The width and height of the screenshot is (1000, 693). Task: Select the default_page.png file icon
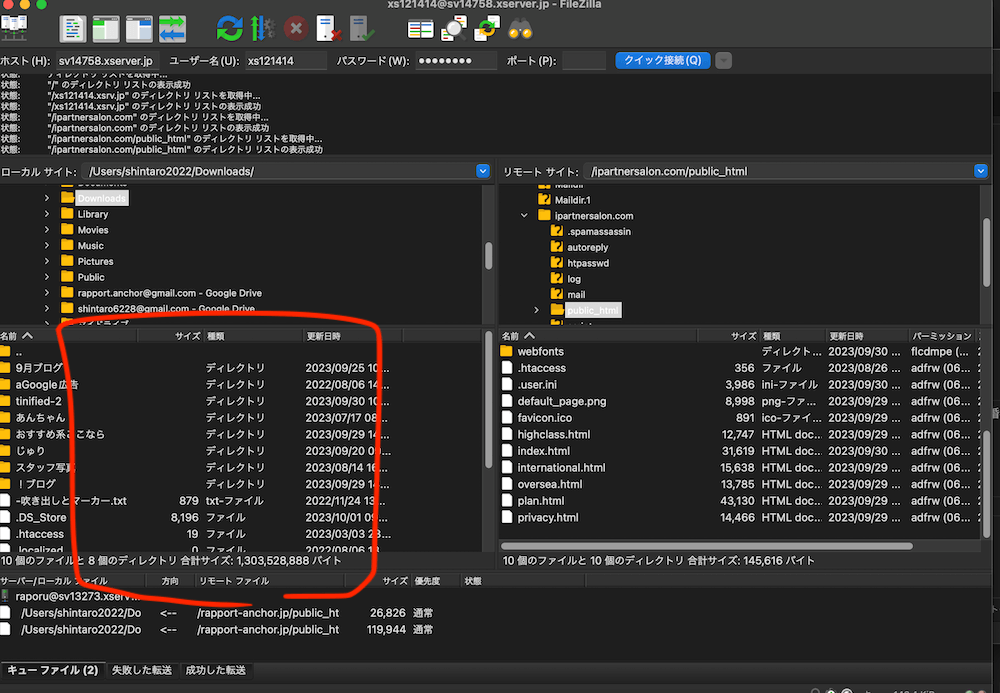[x=507, y=401]
